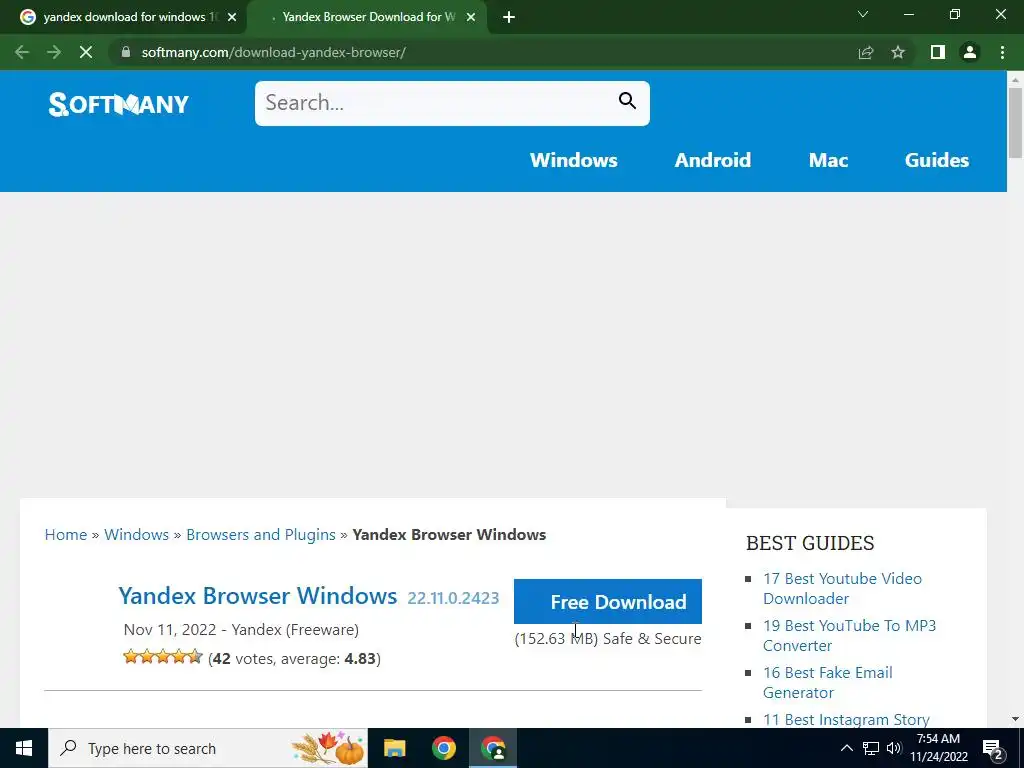Open '19 Best YouTube To MP3 Converter' guide
Viewport: 1024px width, 768px height.
click(x=849, y=635)
